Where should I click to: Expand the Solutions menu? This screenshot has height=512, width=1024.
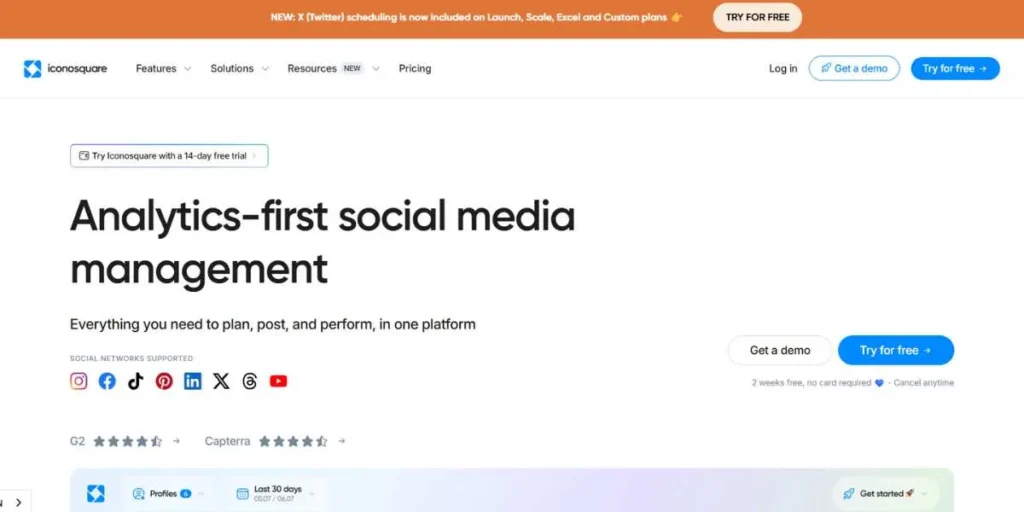point(240,69)
